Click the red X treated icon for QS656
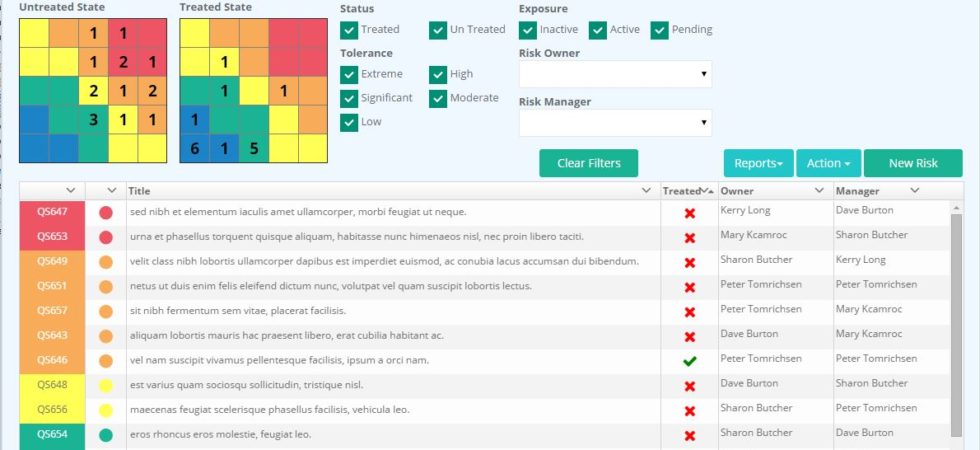Screen dimensions: 980x450 [x=689, y=411]
